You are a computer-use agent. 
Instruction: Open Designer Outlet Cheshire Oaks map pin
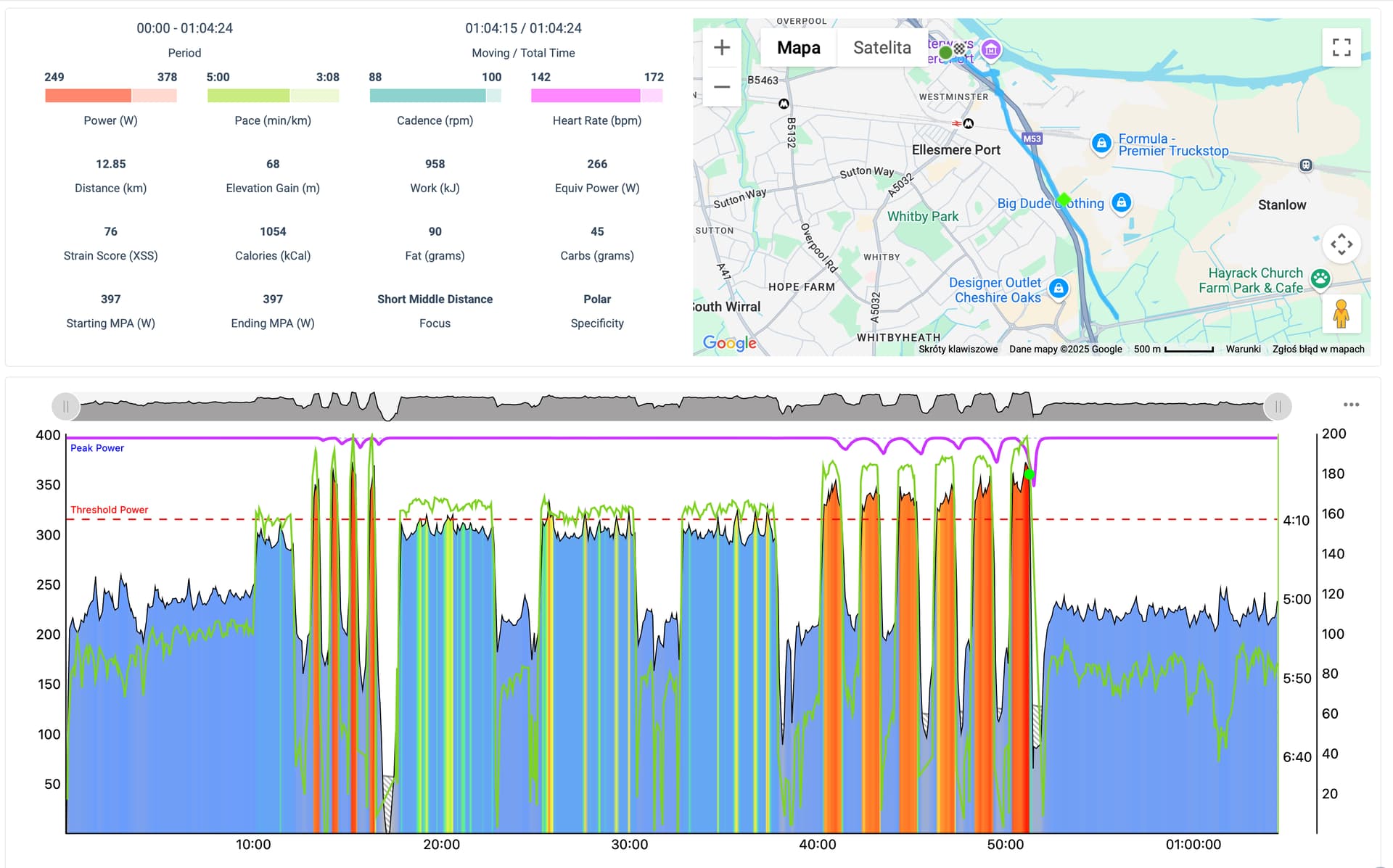coord(1059,289)
